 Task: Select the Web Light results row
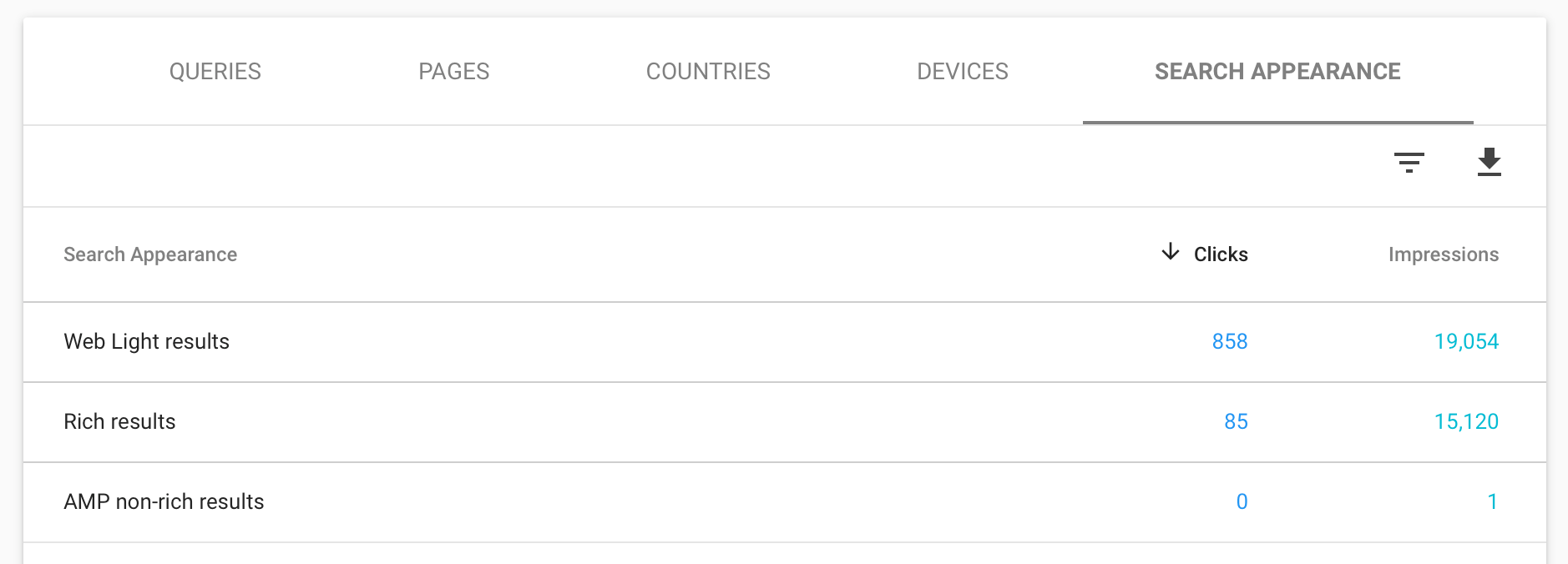(x=147, y=341)
